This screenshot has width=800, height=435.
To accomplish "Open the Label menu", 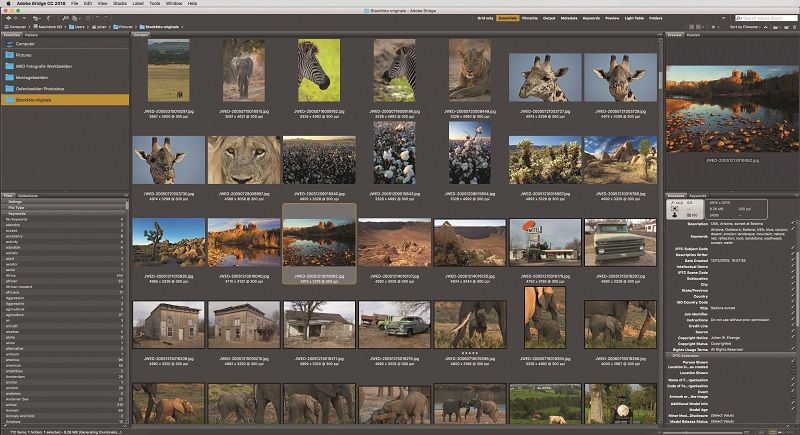I will pyautogui.click(x=138, y=3).
